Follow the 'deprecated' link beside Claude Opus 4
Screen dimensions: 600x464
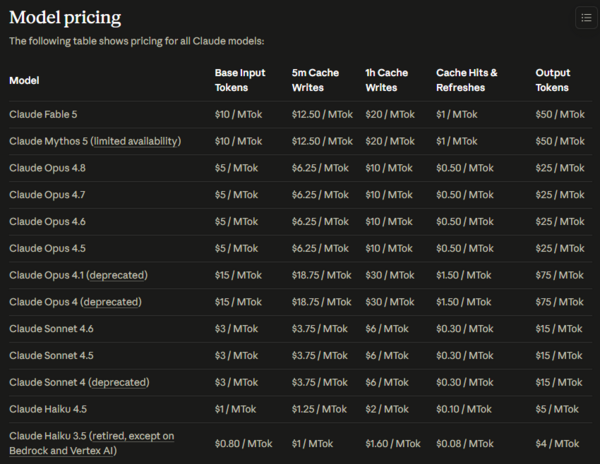point(111,302)
